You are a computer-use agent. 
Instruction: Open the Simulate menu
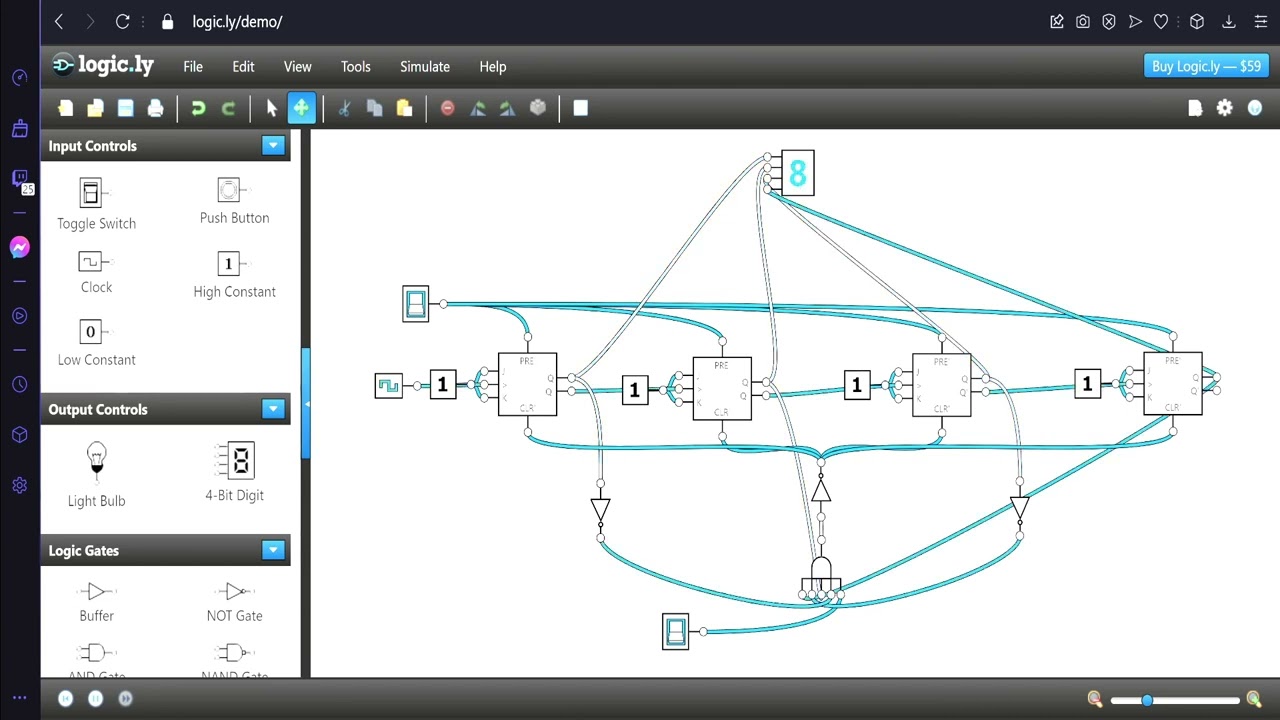425,67
